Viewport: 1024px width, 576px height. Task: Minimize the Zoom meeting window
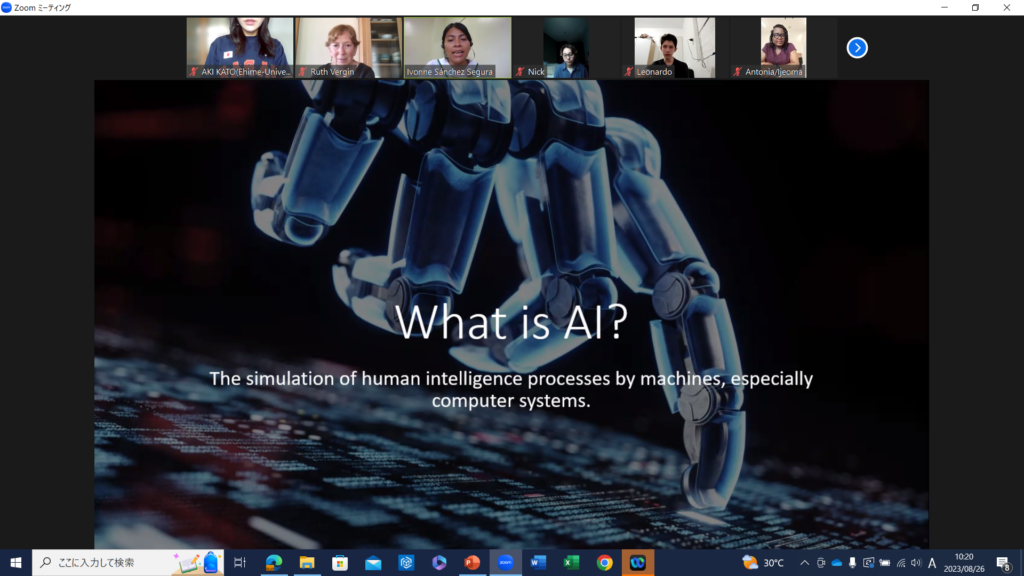(x=944, y=7)
